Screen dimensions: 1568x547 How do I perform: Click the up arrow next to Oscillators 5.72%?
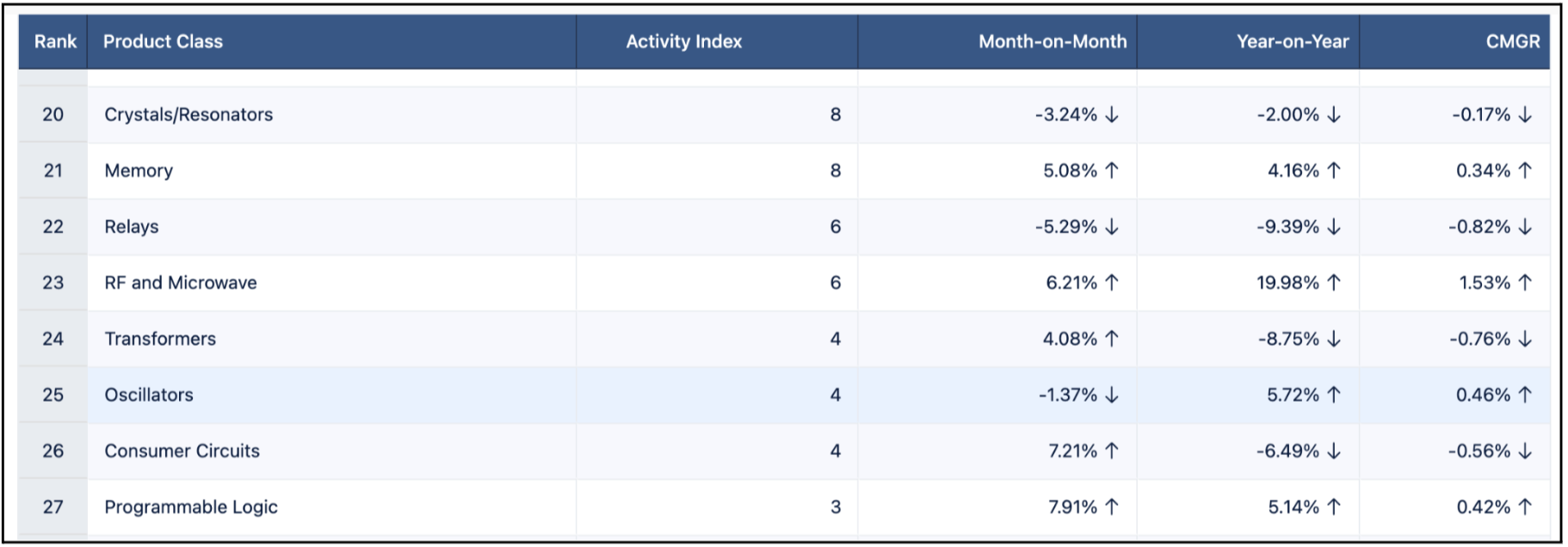point(1334,395)
